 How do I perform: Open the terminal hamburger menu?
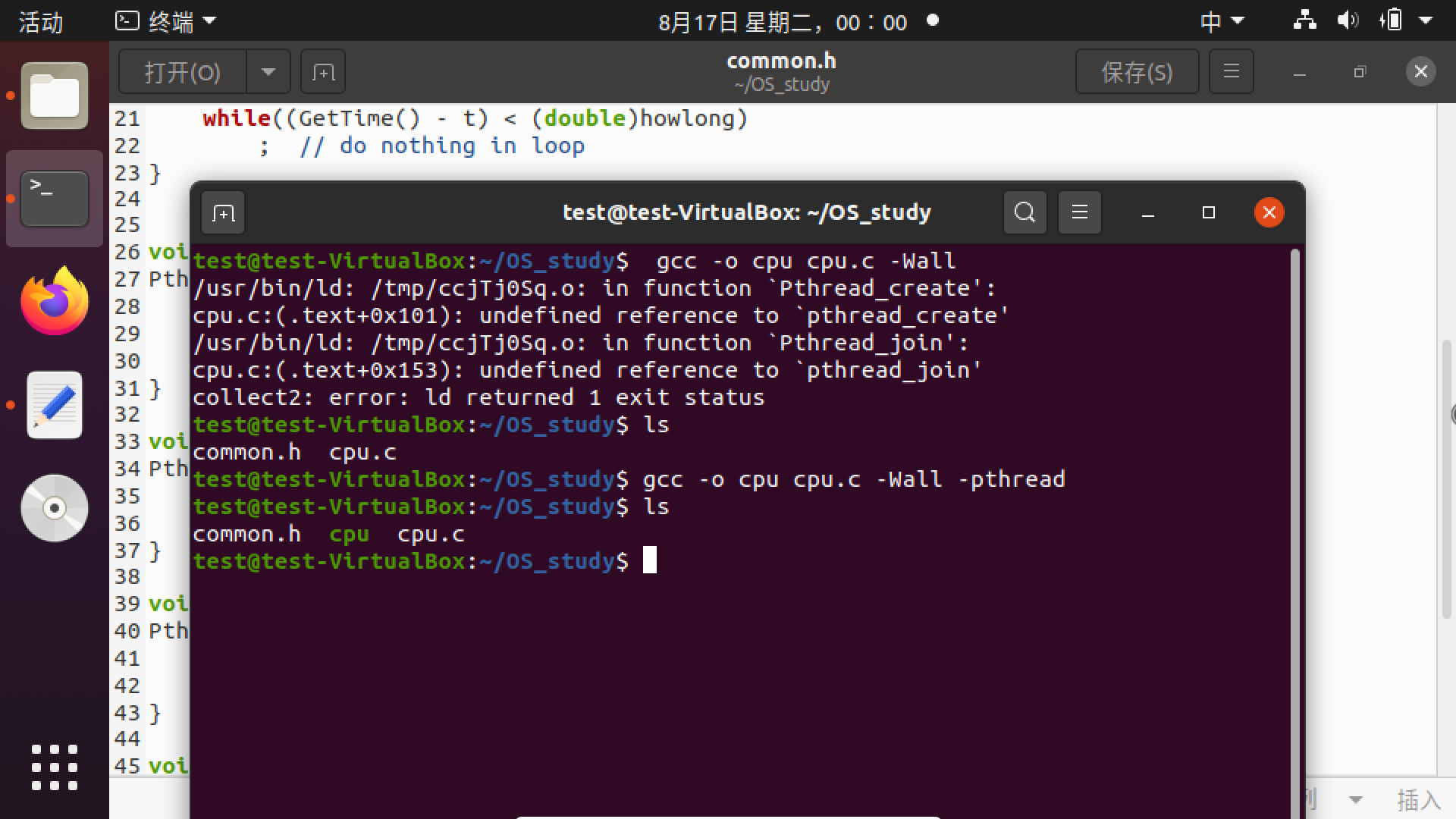coord(1080,212)
